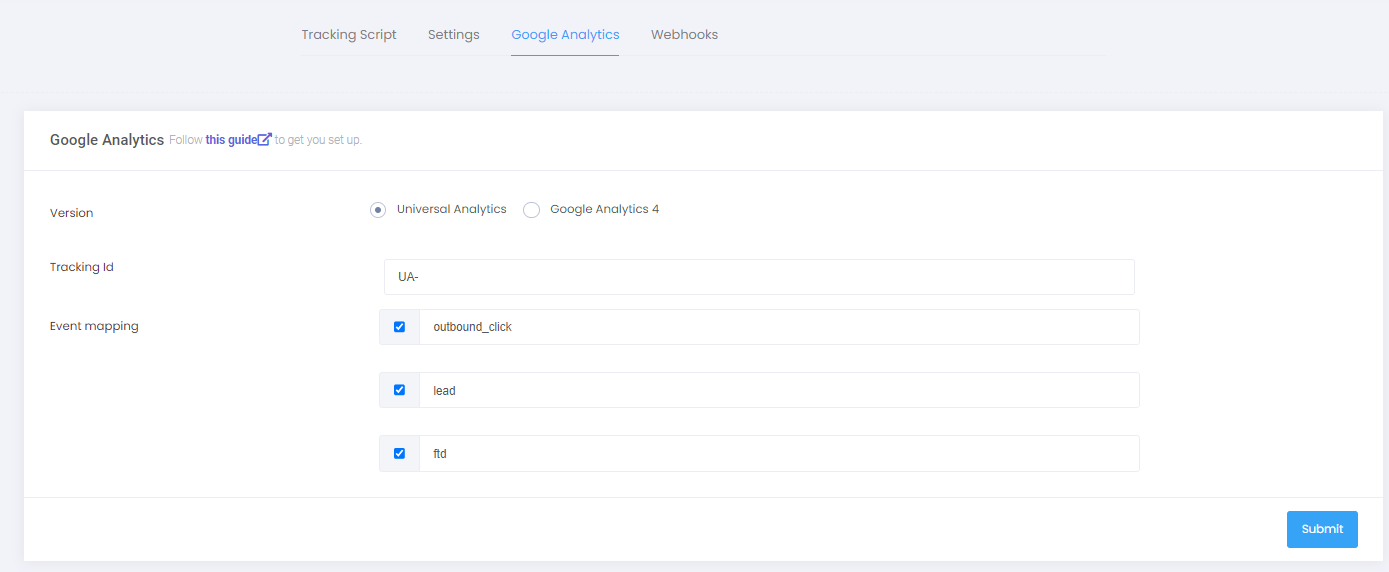Choose the Google Analytics 4 version option
This screenshot has height=572, width=1389.
[x=531, y=210]
